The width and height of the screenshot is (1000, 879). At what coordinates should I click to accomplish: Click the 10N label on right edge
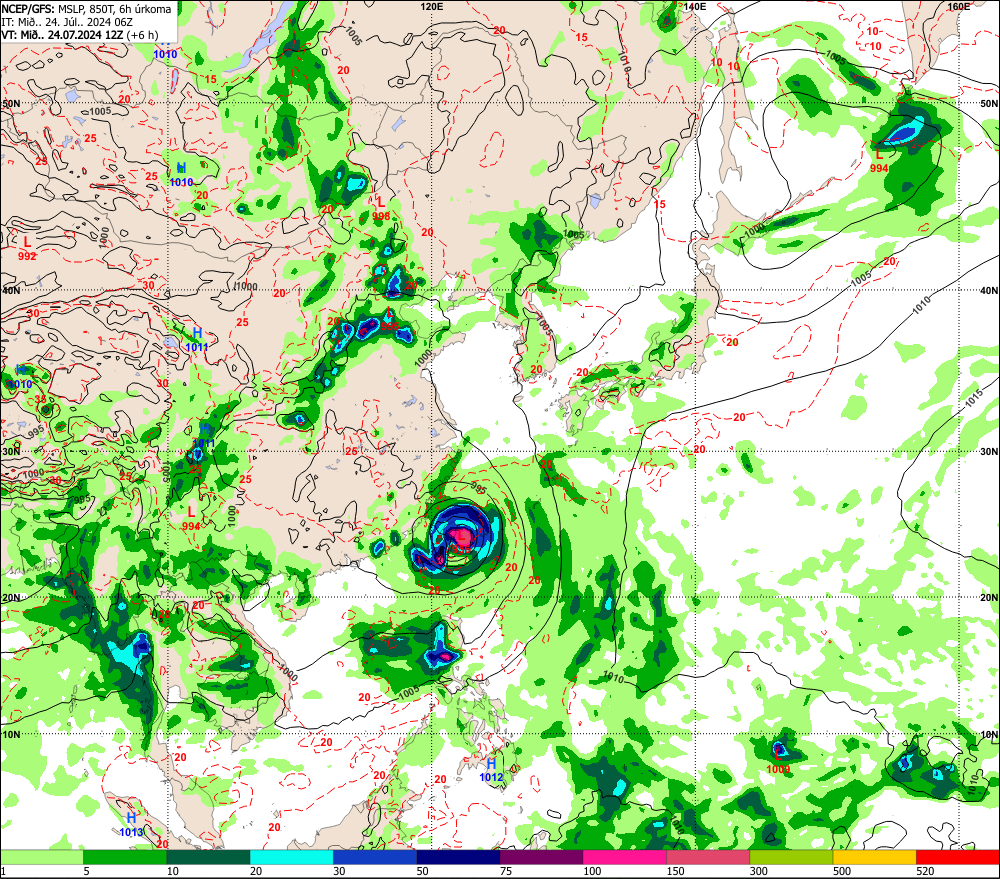coord(989,734)
